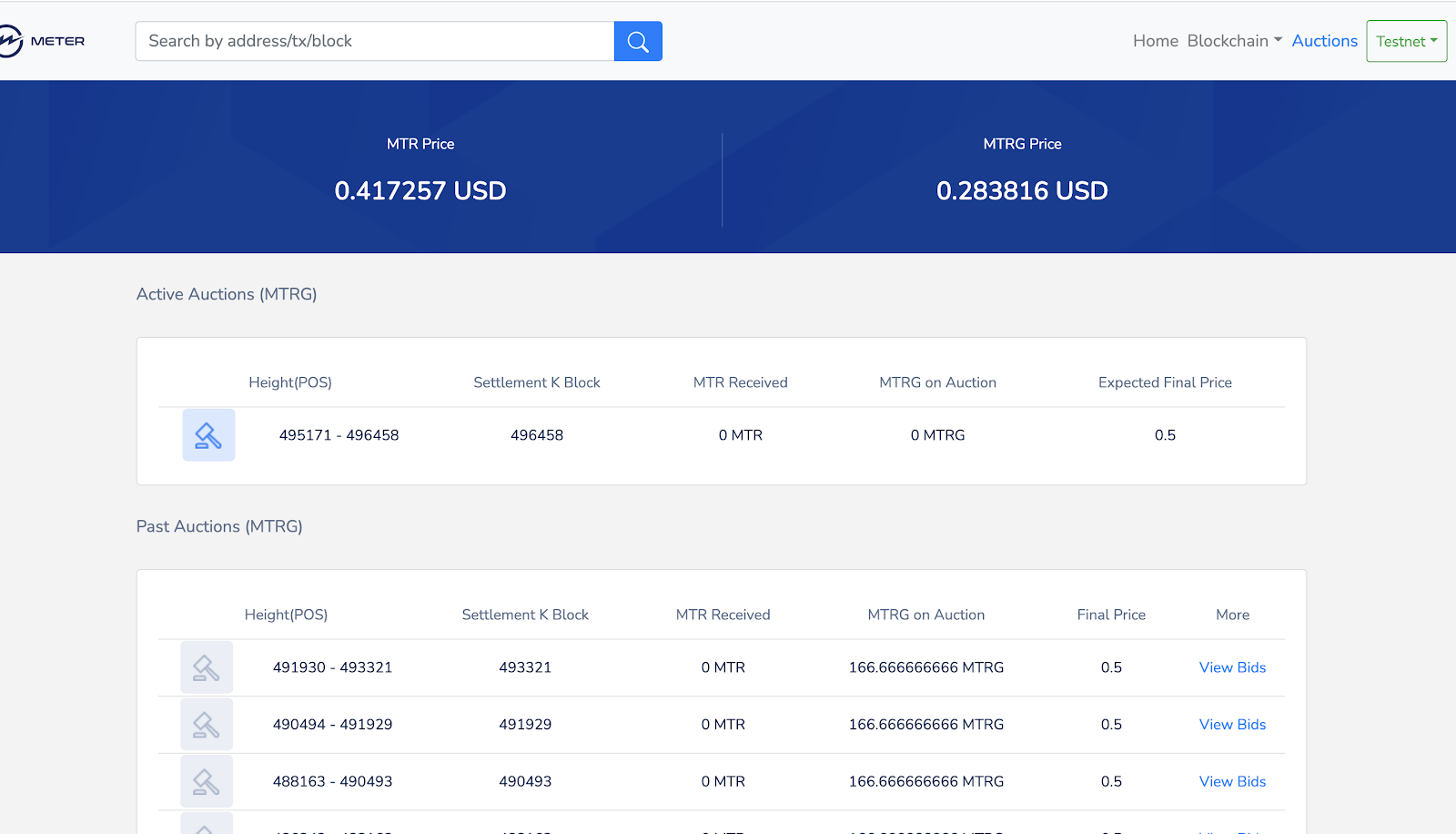Click gavel icon for auction 490494 - 491929

(207, 725)
